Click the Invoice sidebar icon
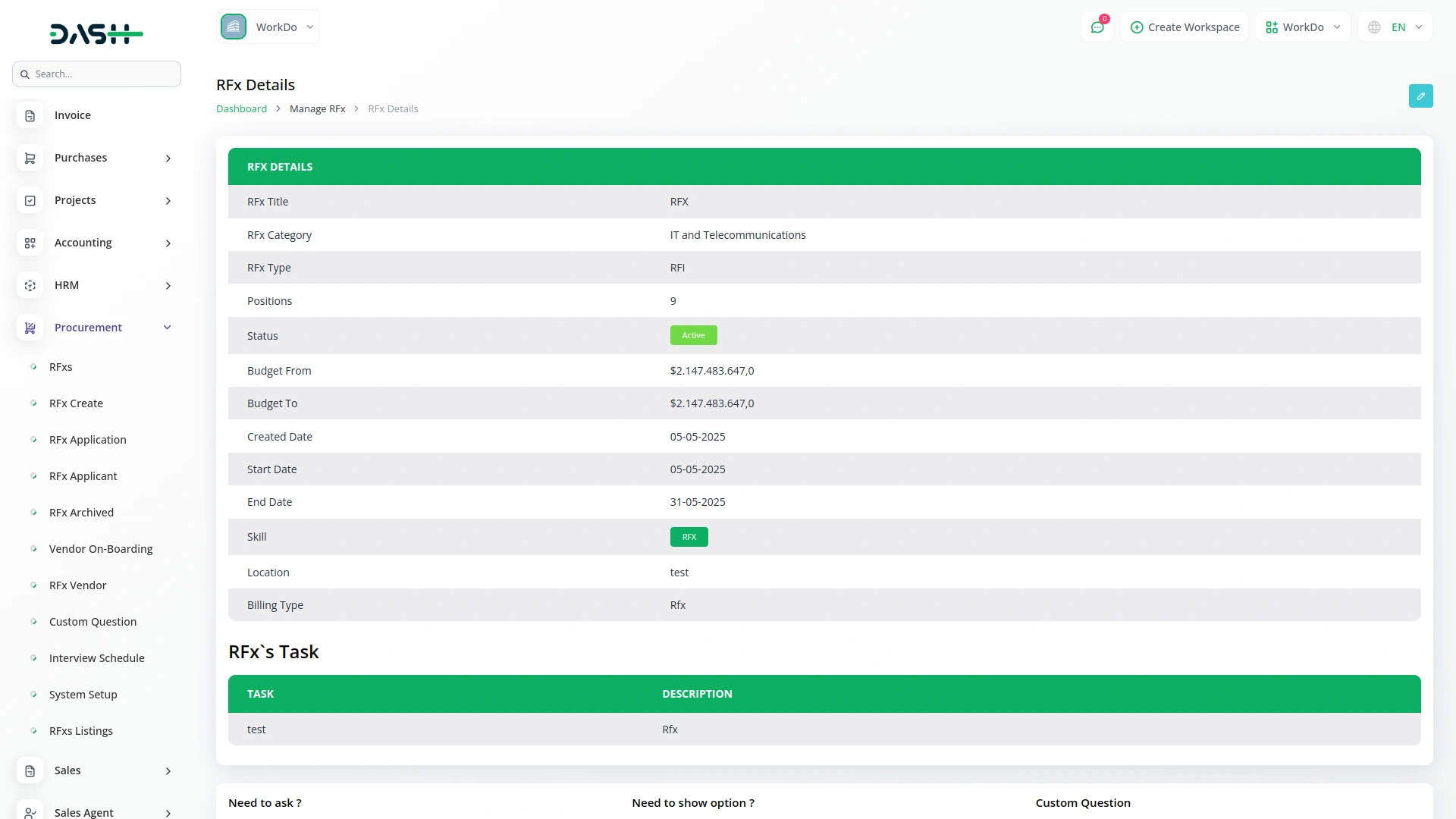 (30, 115)
